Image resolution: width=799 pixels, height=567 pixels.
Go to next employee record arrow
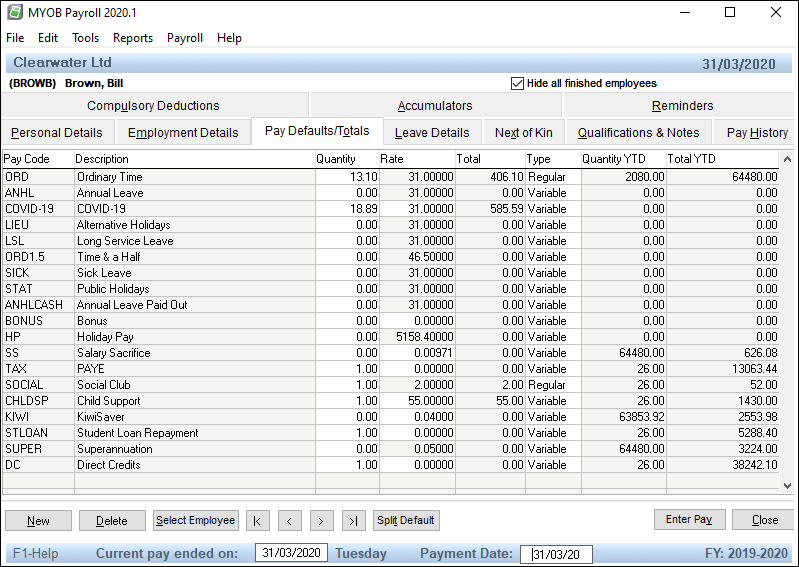point(321,520)
